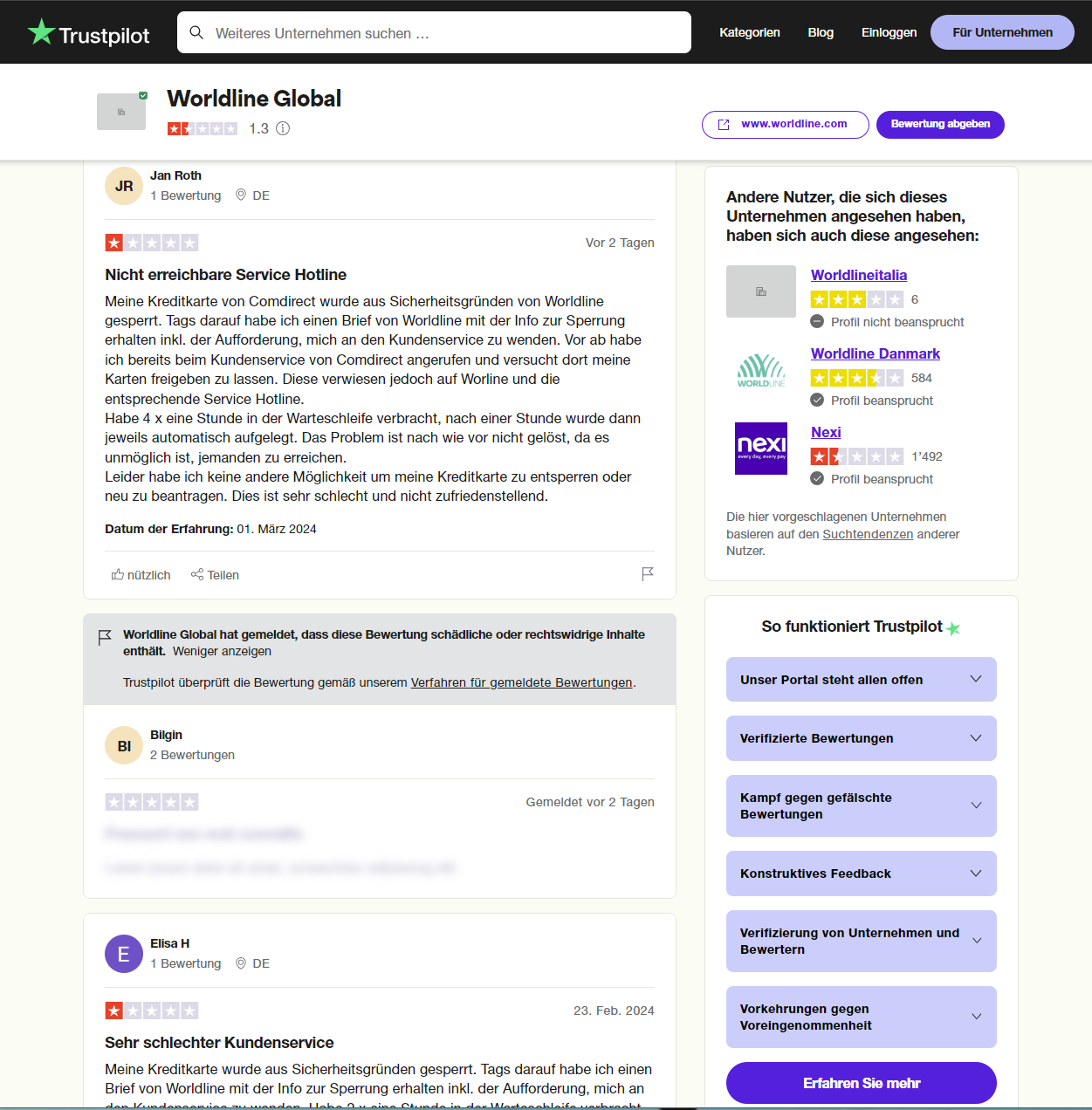Image resolution: width=1092 pixels, height=1110 pixels.
Task: Click the location pin next to Elisa H's DE
Action: 241,963
